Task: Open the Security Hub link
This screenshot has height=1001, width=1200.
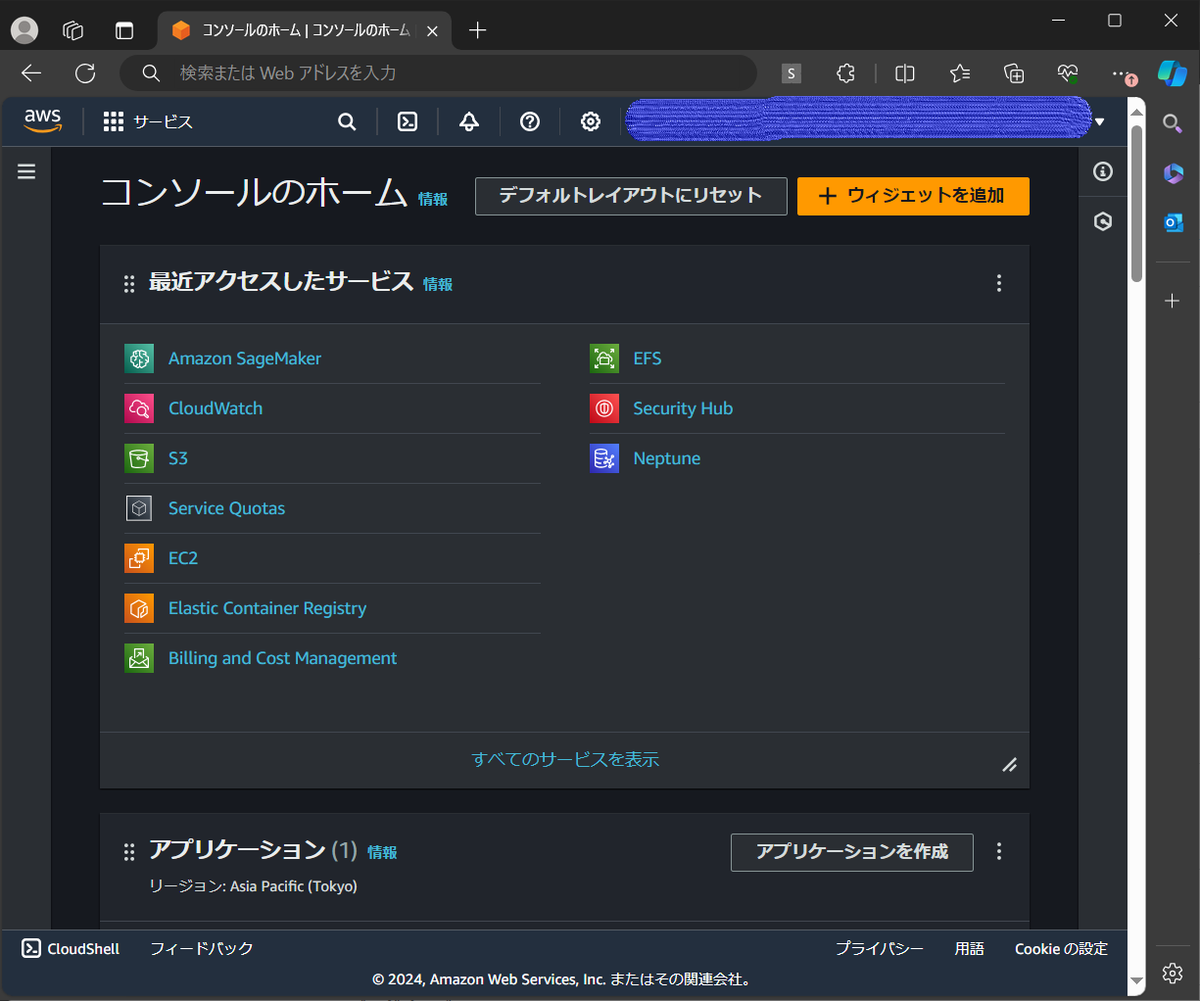Action: click(x=683, y=408)
